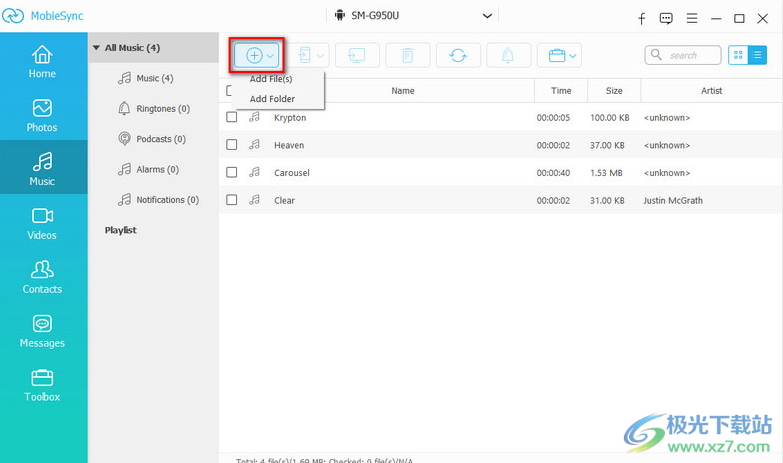Choose Add Folder from the menu
783x463 pixels.
pyautogui.click(x=272, y=99)
